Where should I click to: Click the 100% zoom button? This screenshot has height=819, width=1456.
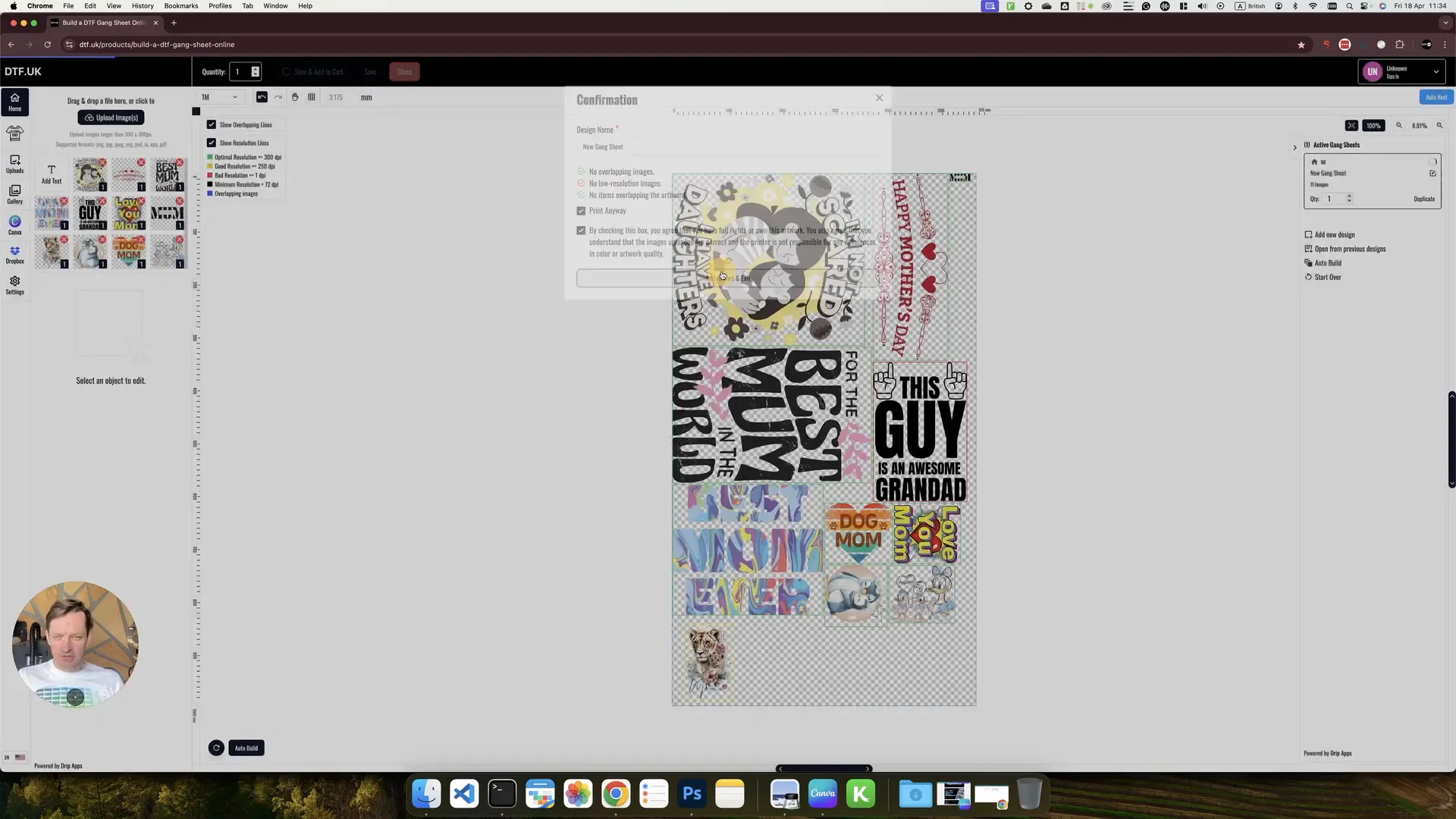click(x=1373, y=126)
